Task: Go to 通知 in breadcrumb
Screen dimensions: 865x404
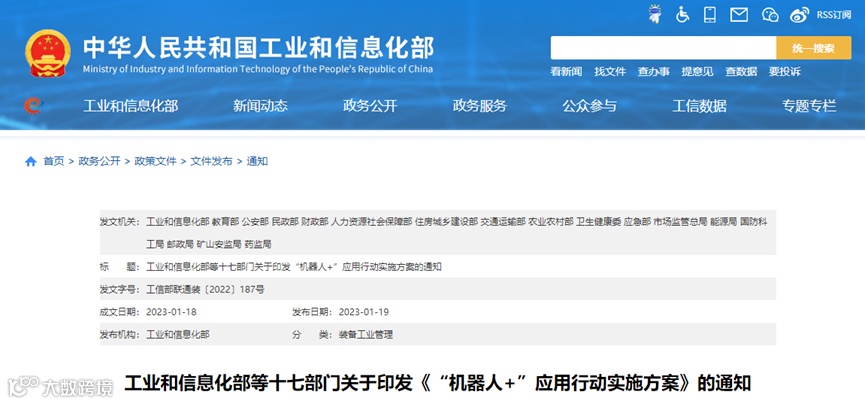Action: click(257, 161)
